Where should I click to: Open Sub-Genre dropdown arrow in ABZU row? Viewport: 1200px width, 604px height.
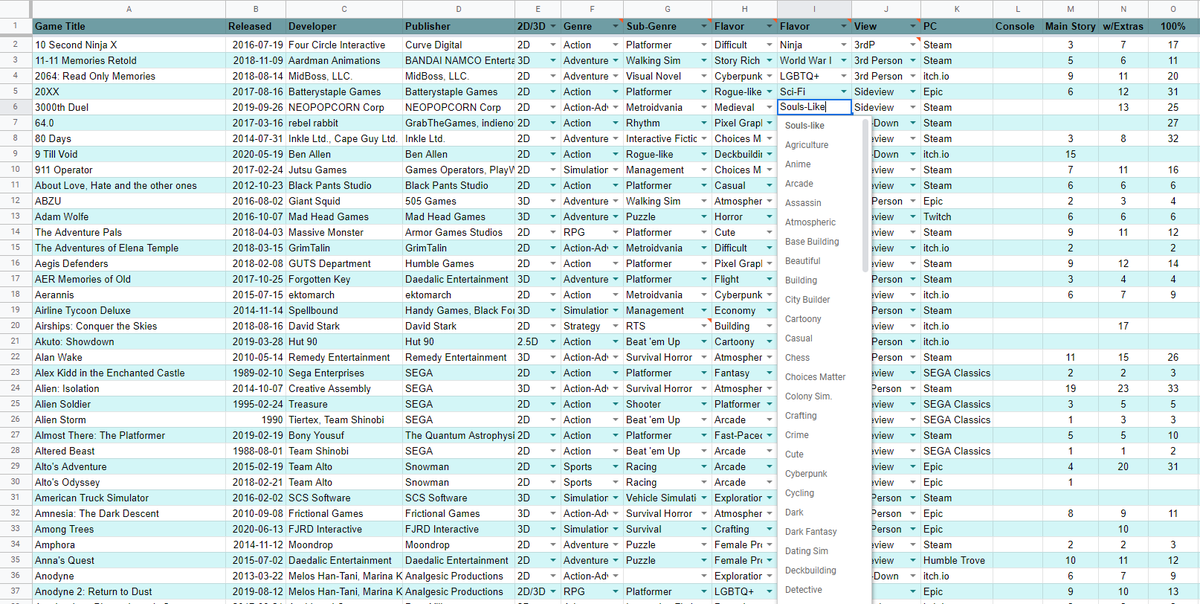pos(704,201)
